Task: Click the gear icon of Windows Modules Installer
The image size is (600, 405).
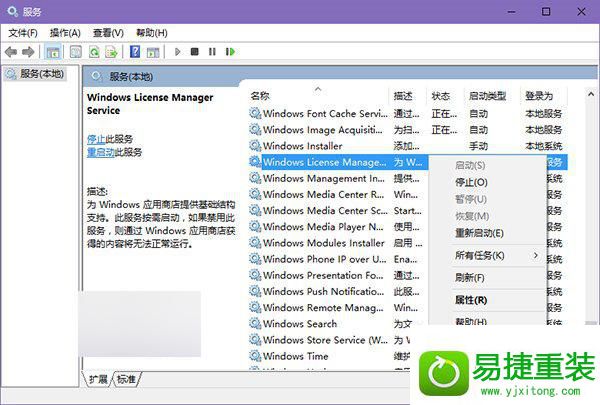Action: click(x=255, y=243)
